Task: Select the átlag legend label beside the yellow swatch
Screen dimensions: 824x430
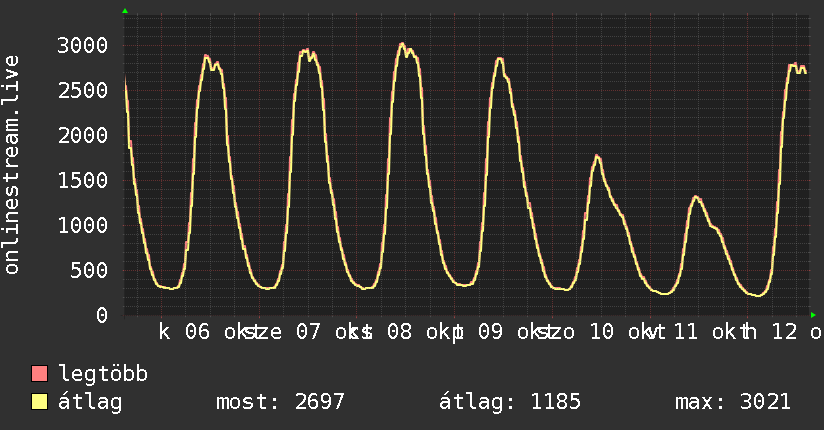Action: coord(90,403)
